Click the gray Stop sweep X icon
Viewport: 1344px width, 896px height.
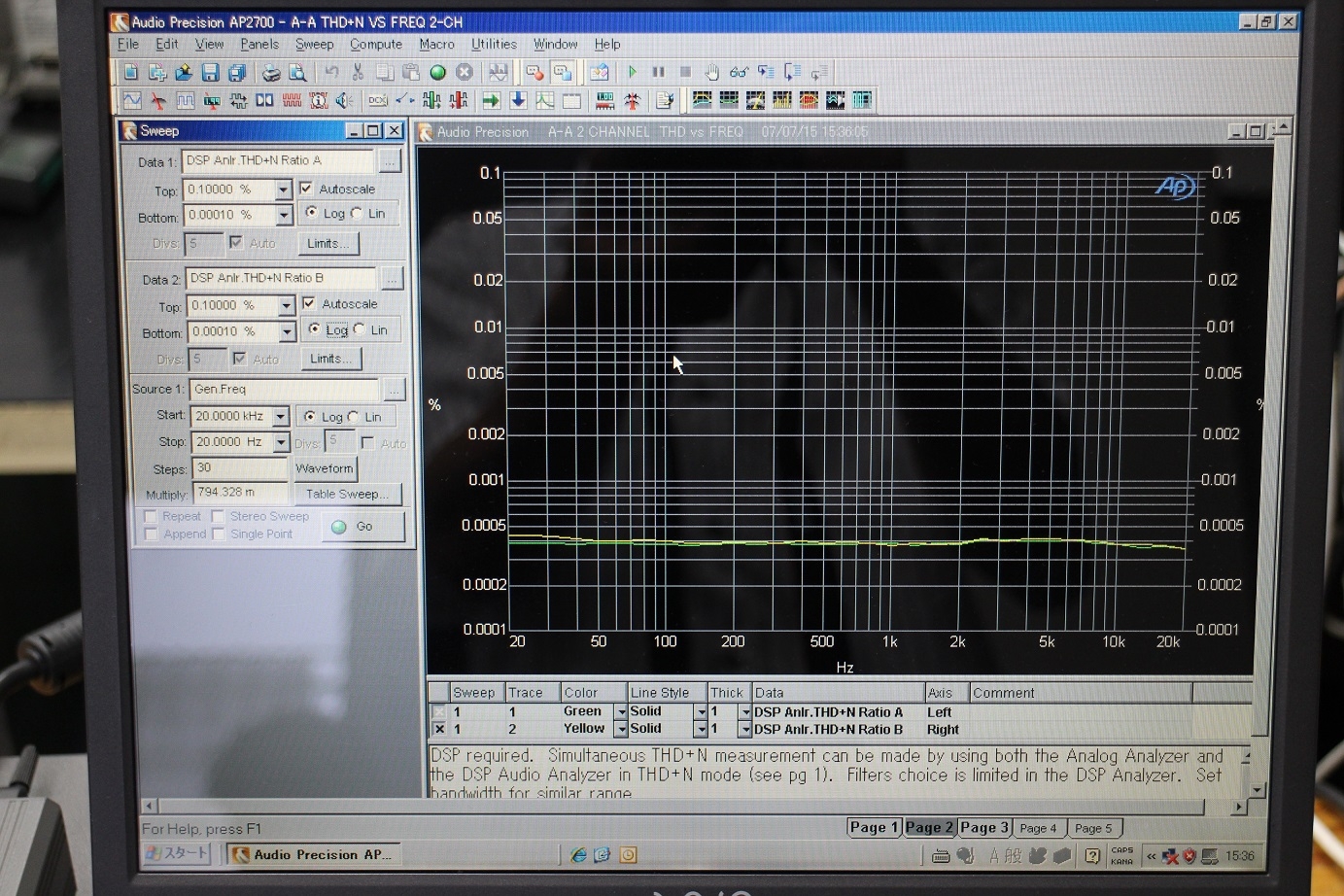[x=465, y=72]
